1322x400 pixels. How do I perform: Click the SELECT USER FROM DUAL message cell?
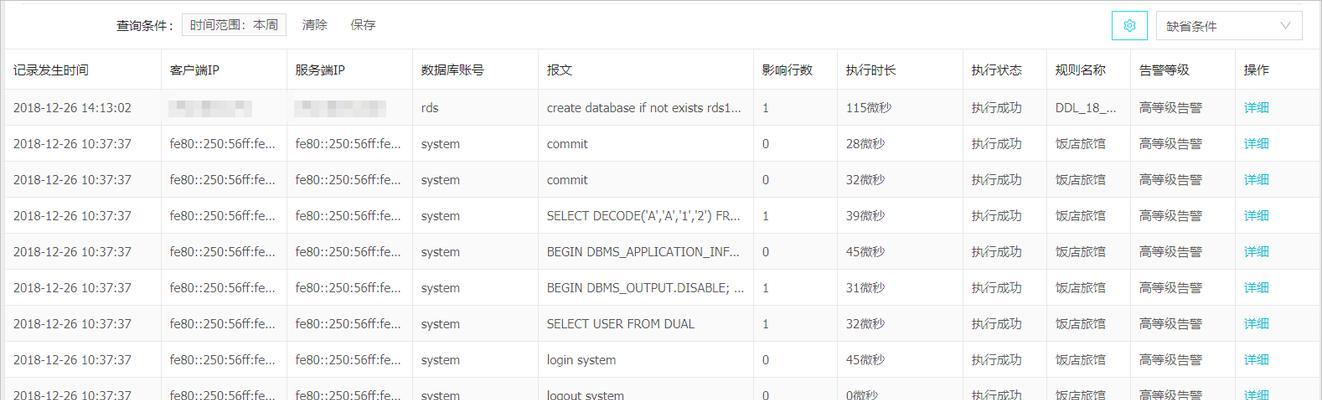(620, 324)
